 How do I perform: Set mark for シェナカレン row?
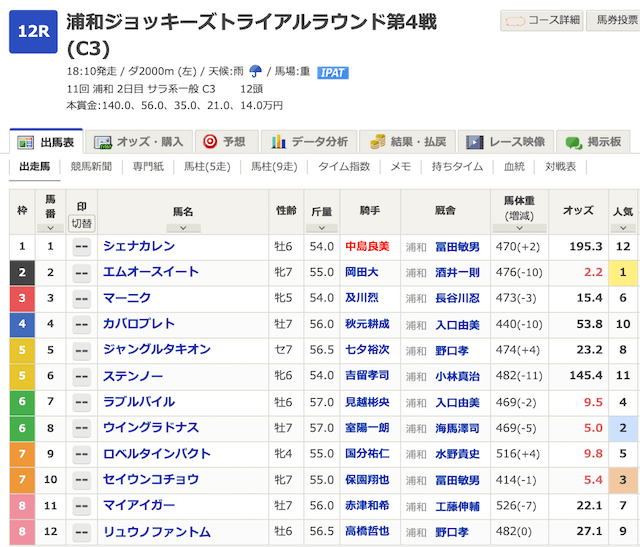[x=82, y=247]
